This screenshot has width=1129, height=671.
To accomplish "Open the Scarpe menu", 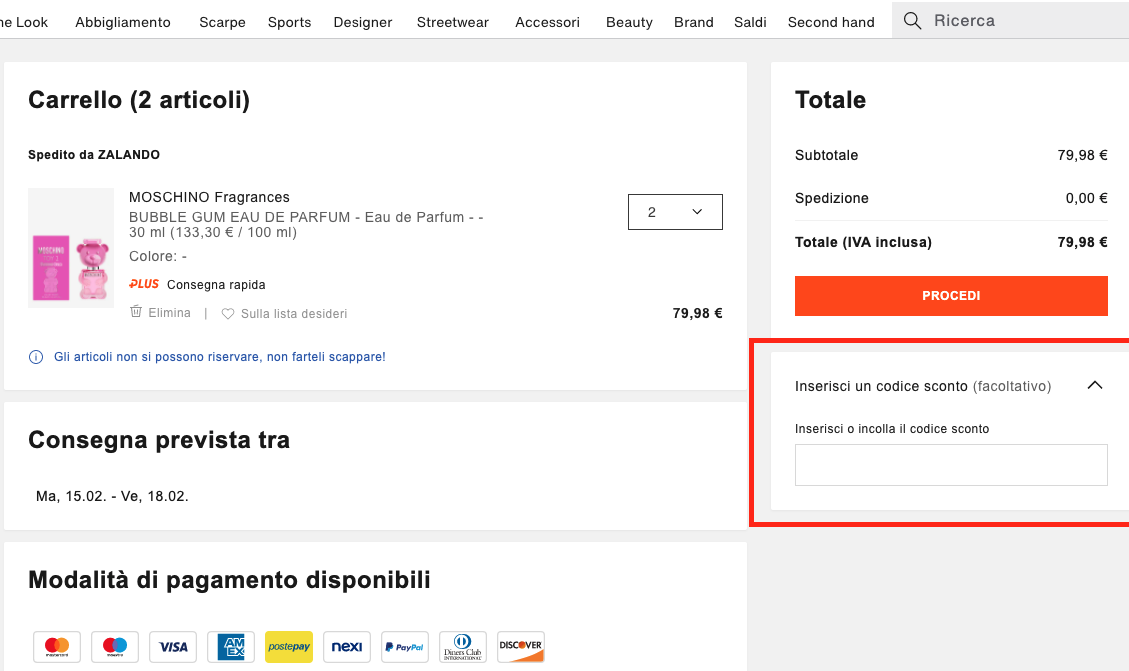I will coord(222,22).
